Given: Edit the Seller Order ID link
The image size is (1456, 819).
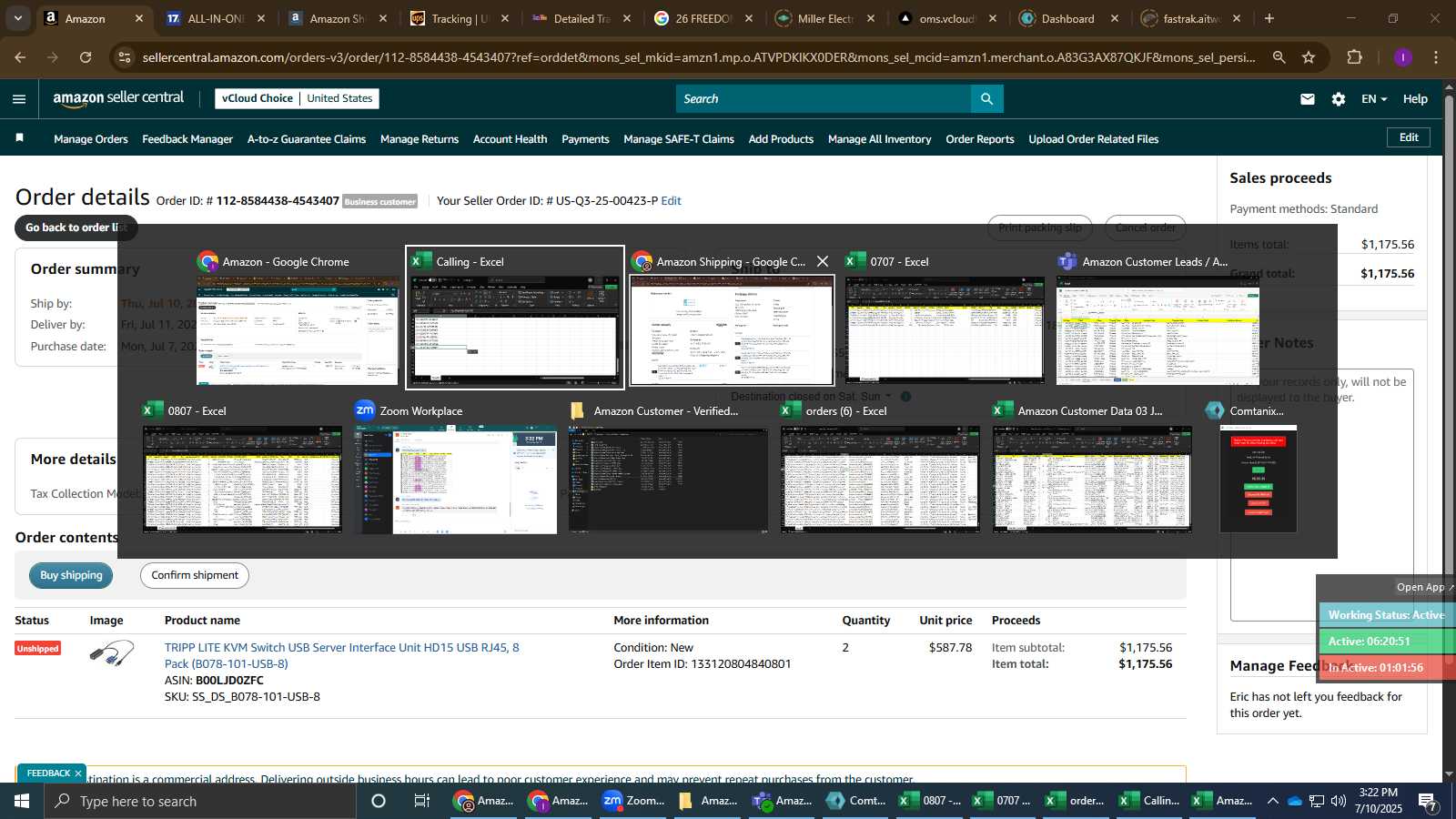Looking at the screenshot, I should pos(671,201).
